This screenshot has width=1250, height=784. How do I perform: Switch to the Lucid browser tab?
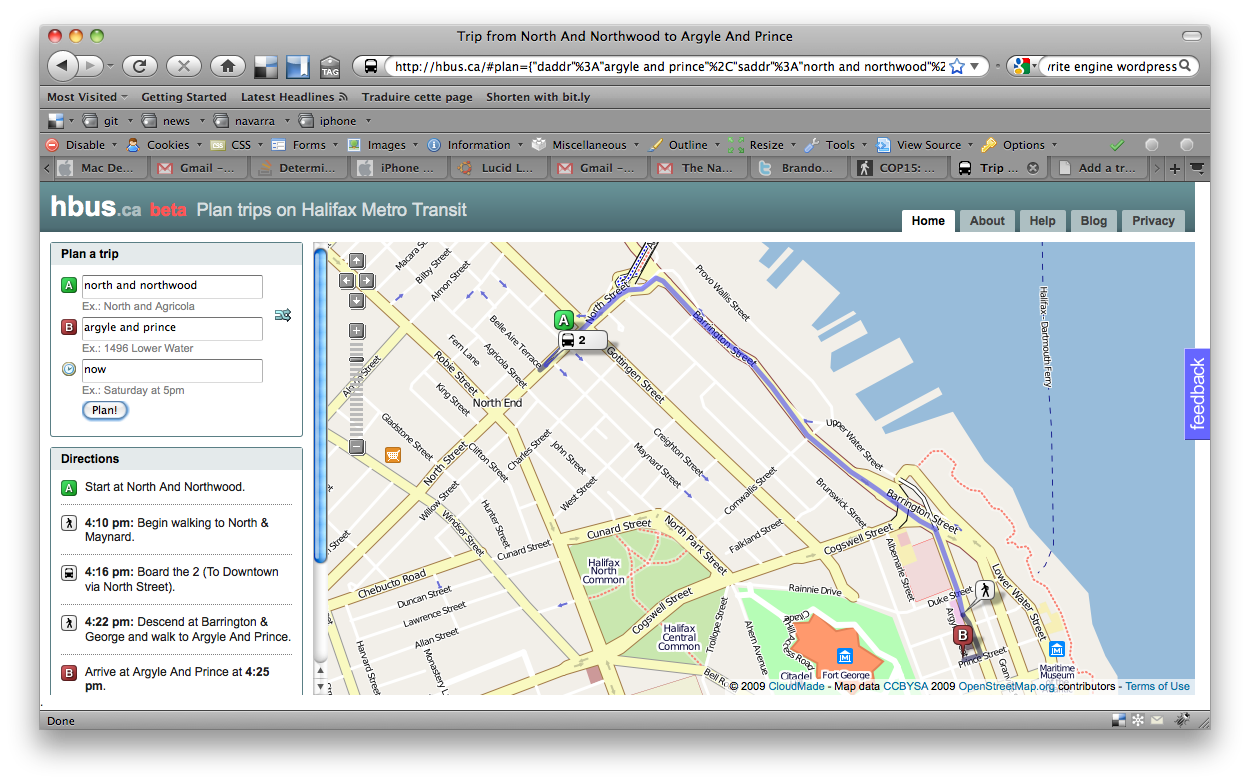[498, 168]
